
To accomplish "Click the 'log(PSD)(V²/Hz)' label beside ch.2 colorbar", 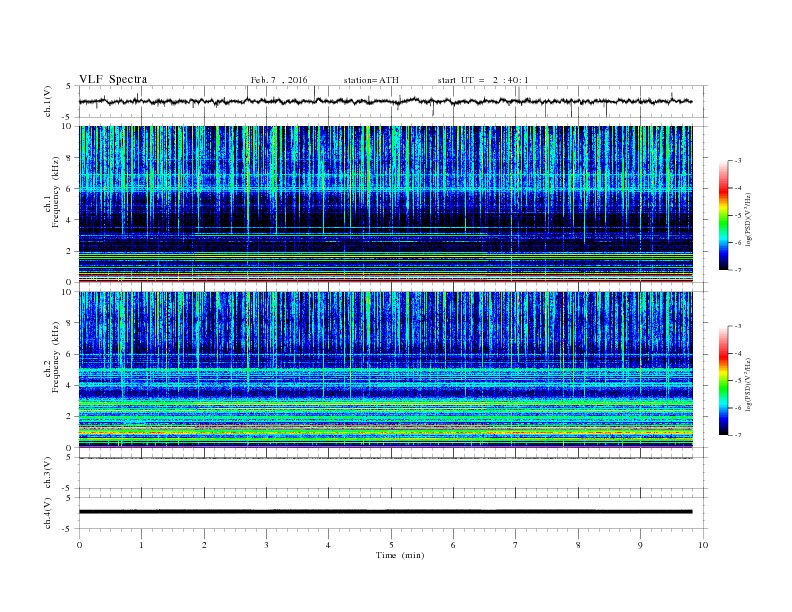I will 748,384.
